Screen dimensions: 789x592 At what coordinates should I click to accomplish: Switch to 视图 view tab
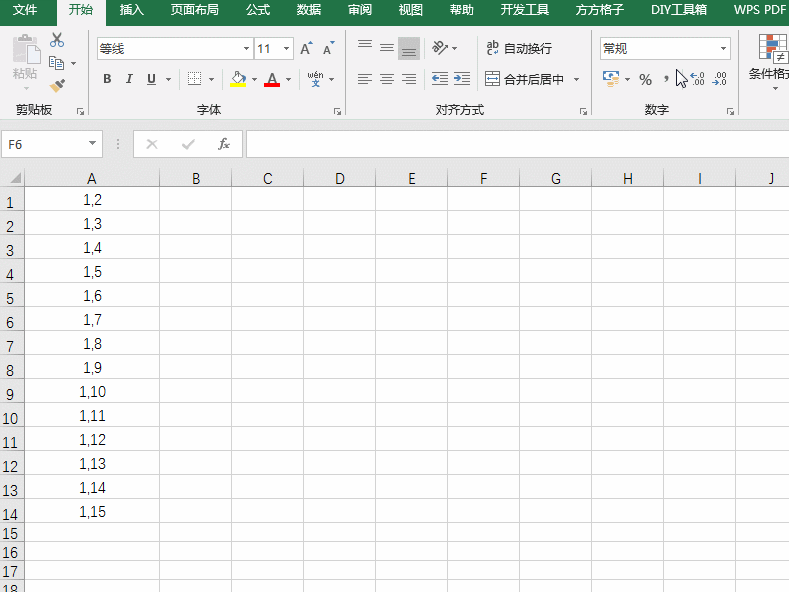411,10
